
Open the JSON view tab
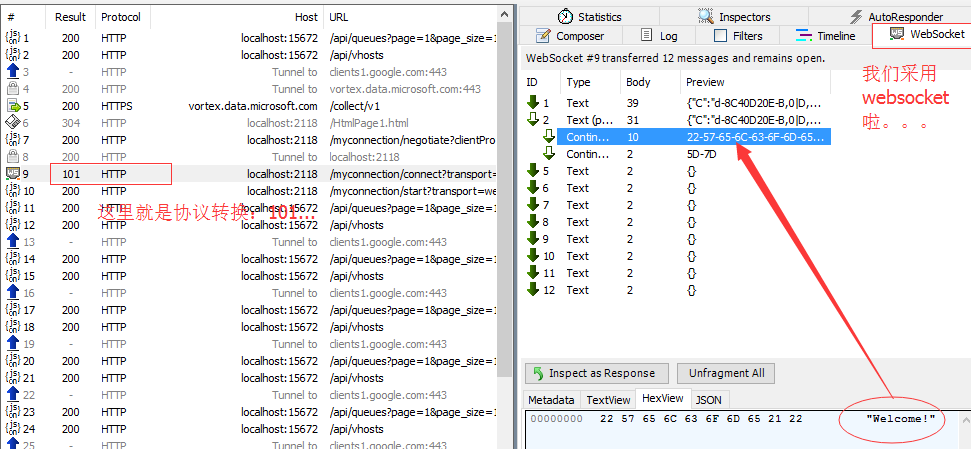(708, 400)
